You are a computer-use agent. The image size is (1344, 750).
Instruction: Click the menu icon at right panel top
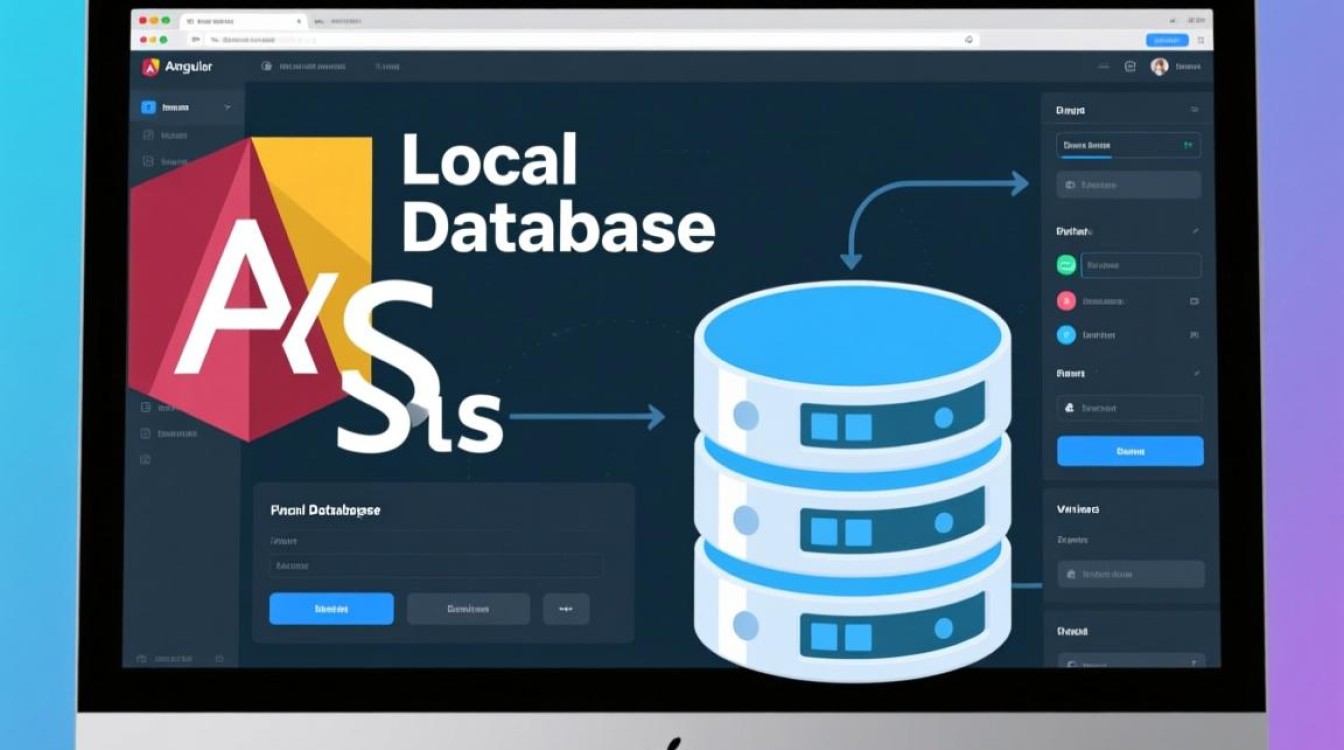(1193, 110)
